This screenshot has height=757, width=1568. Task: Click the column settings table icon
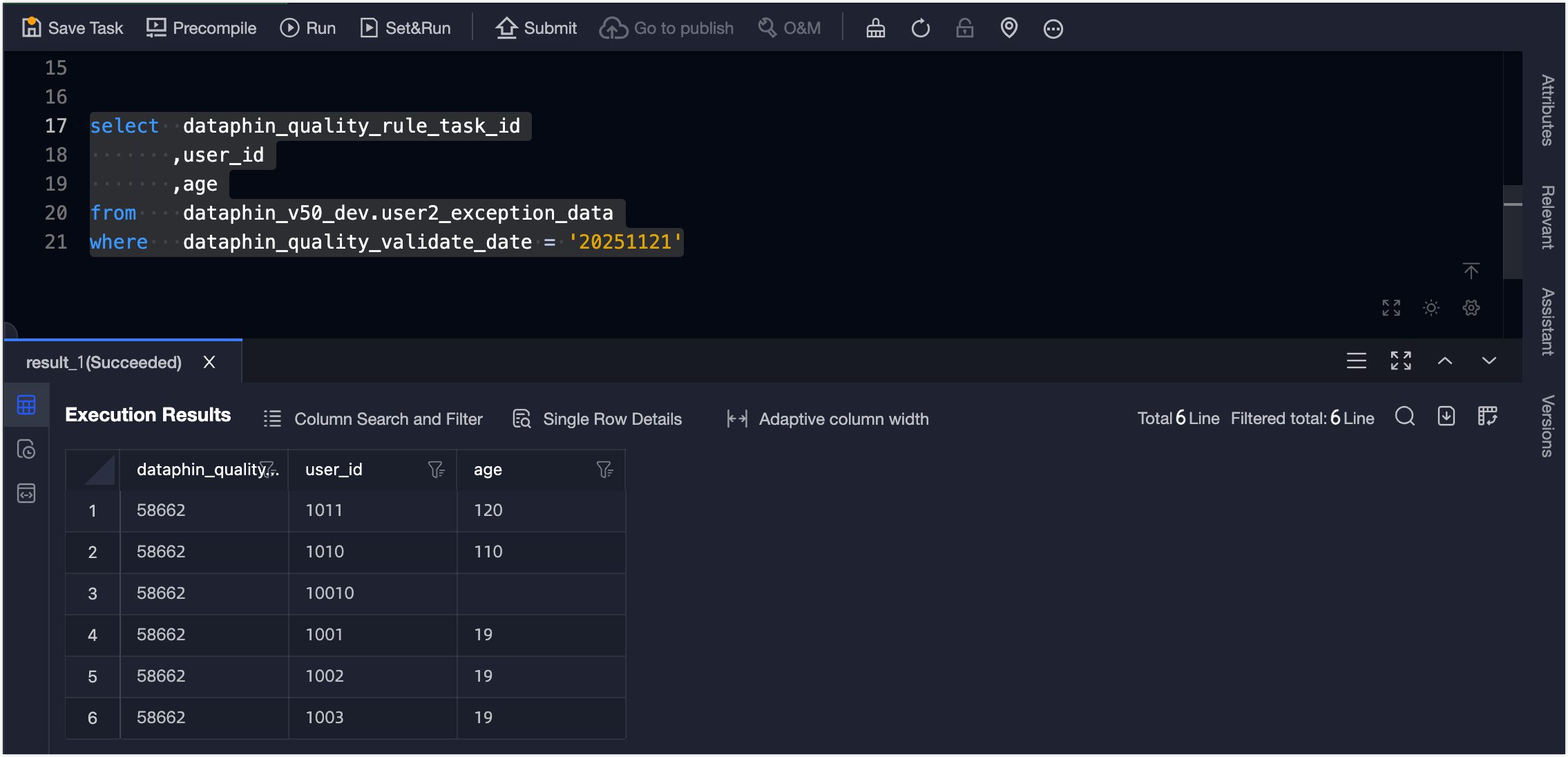point(1488,416)
